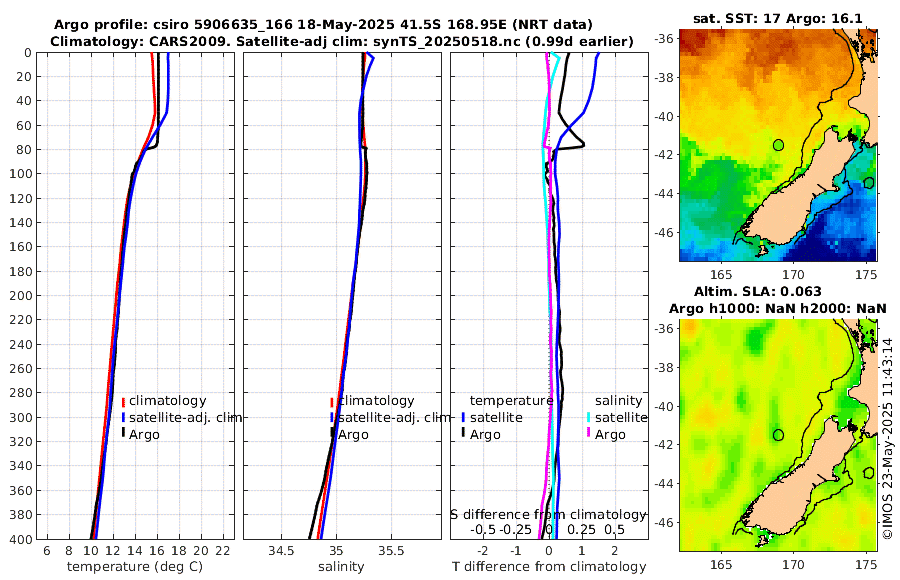Click latitude tick -44 on SLA map
Viewport: 900px width, 580px height.
[664, 484]
